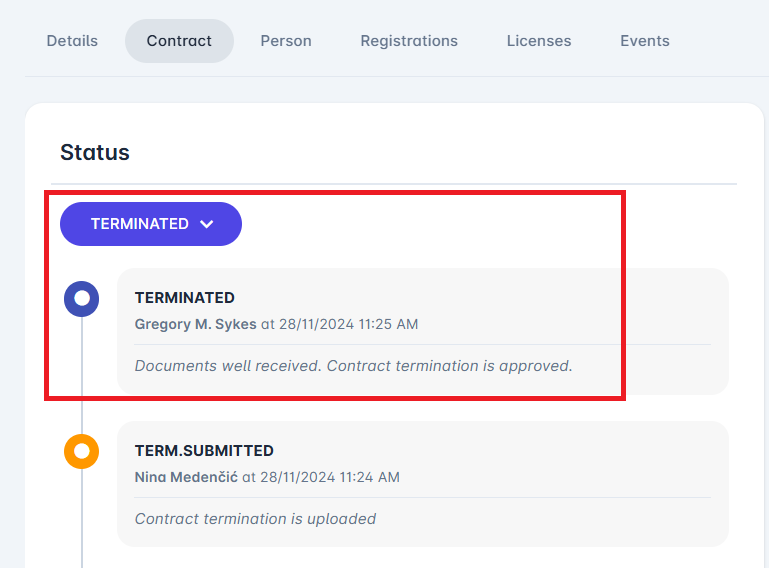Click the "Contract termination is uploaded" note

tap(255, 519)
